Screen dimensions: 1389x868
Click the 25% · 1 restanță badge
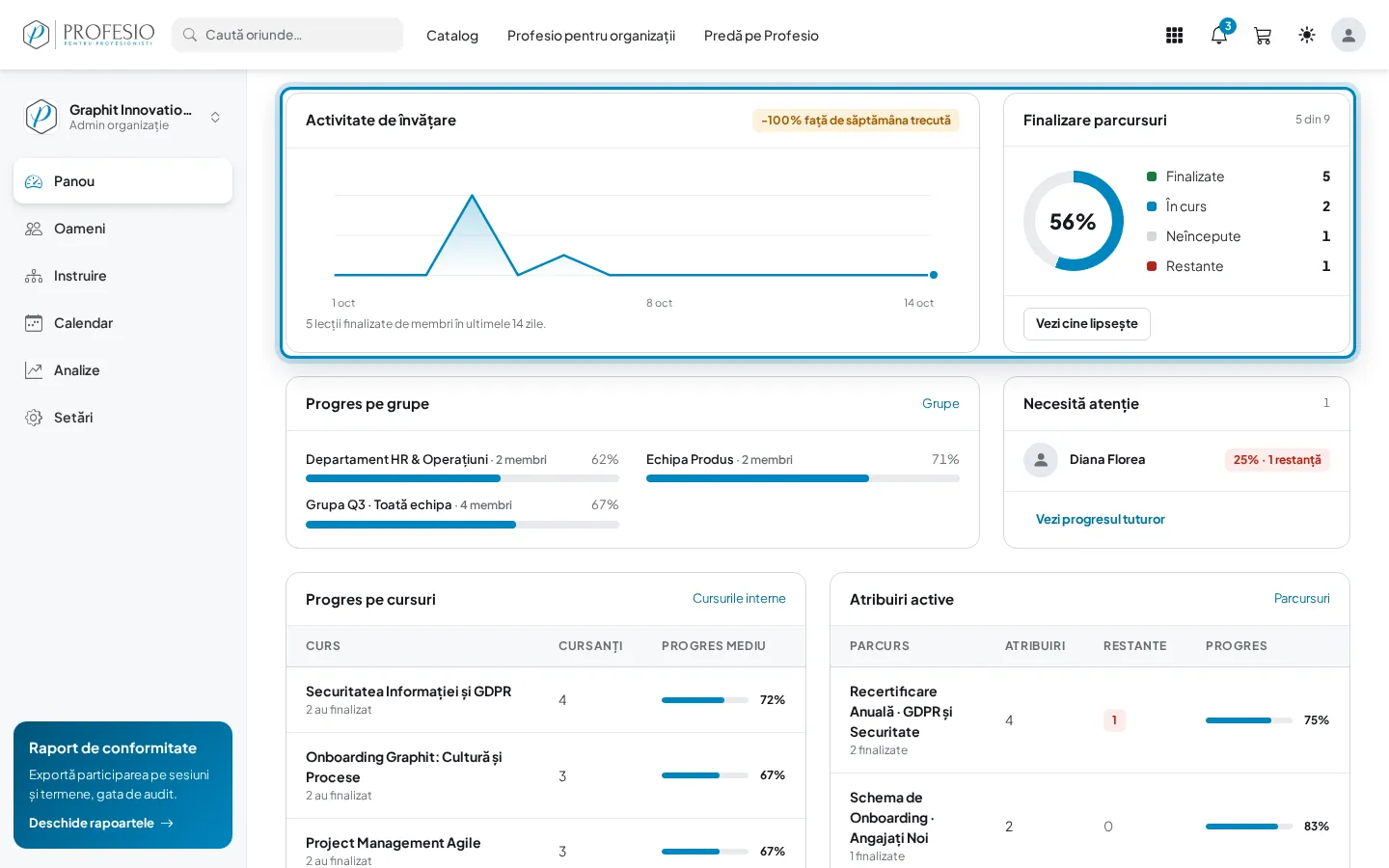(1277, 460)
